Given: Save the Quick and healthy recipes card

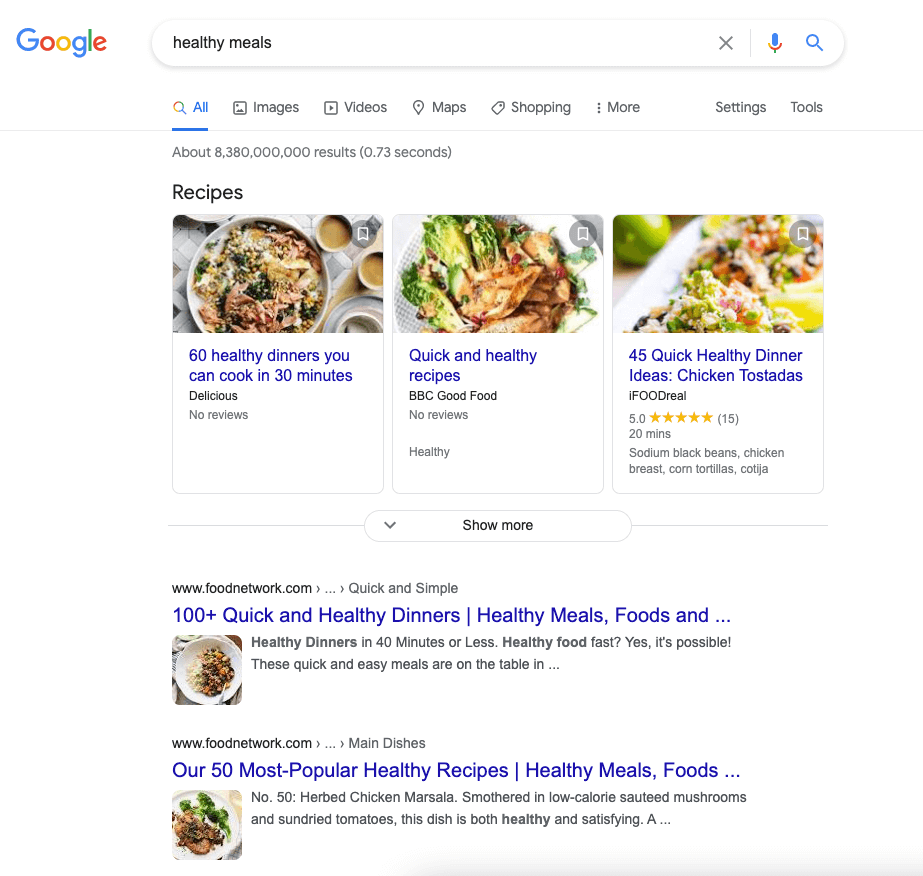Looking at the screenshot, I should [583, 234].
